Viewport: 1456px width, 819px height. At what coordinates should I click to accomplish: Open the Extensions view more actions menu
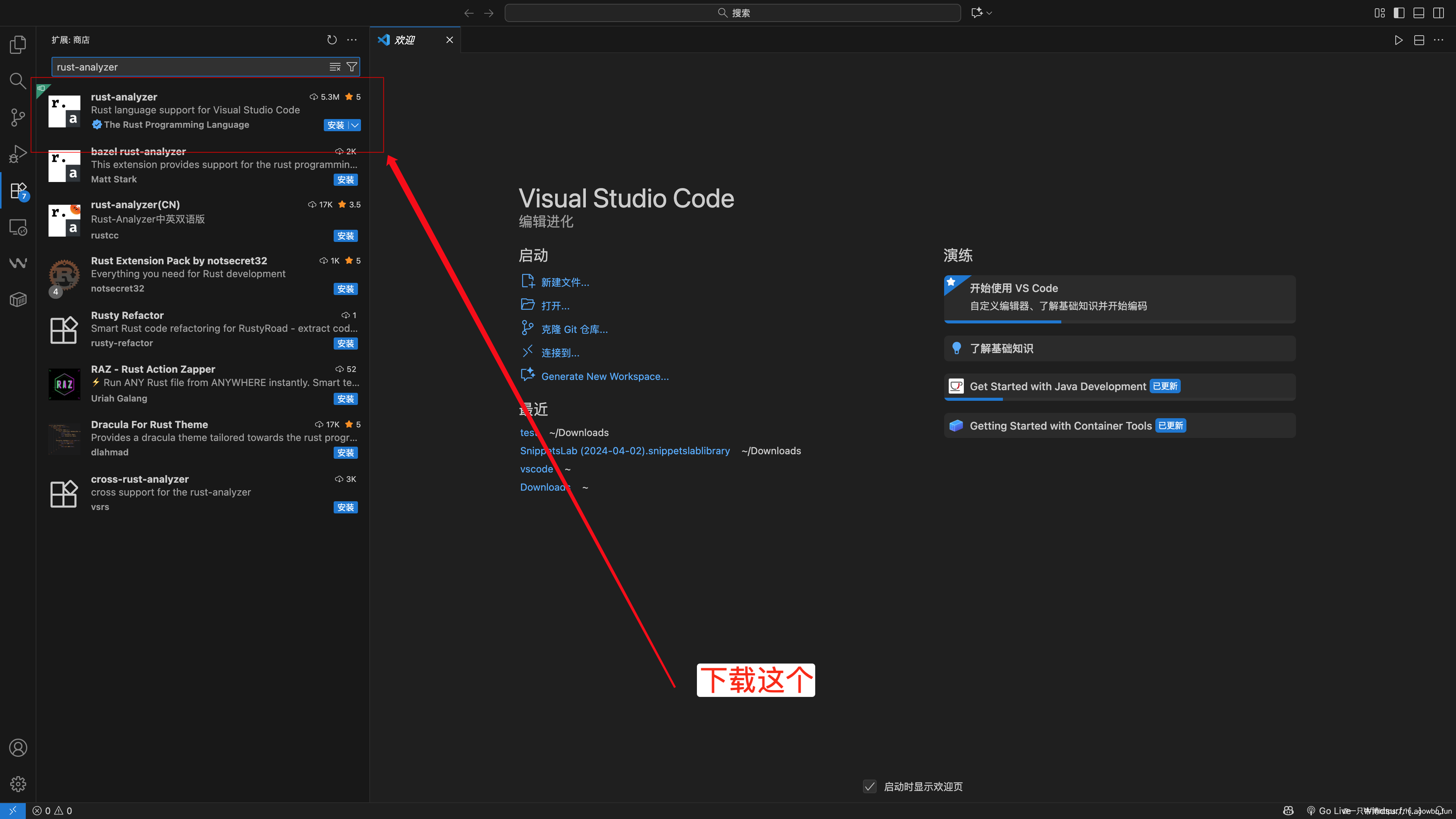[x=352, y=39]
